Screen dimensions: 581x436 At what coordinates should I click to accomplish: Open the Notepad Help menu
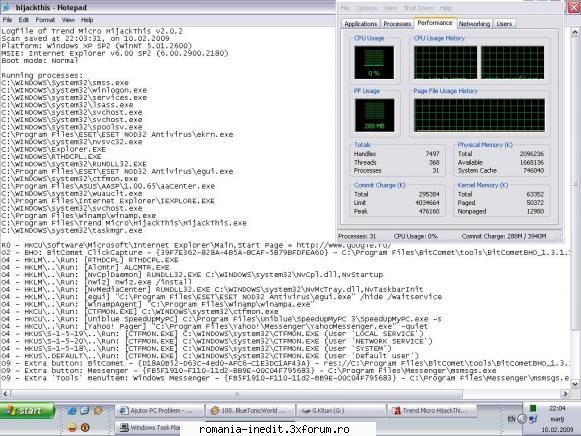[87, 20]
